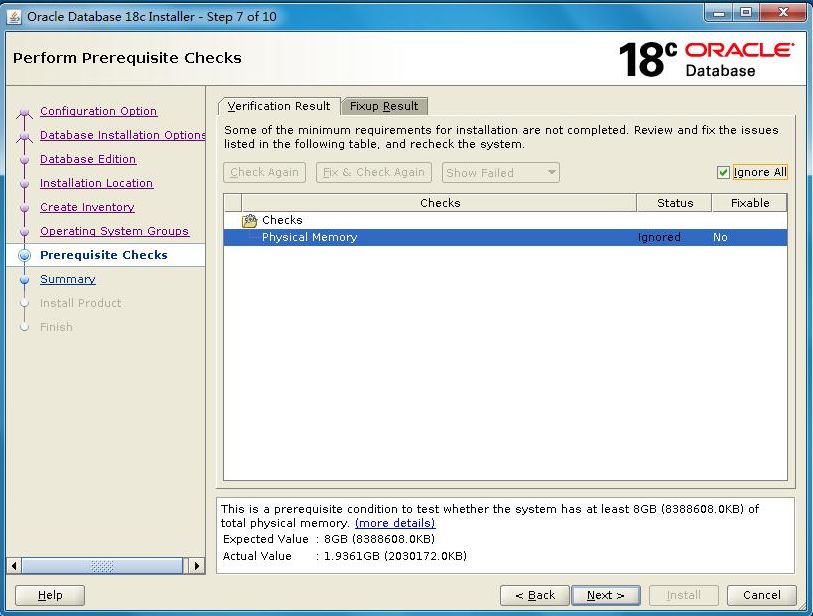
Task: Maximize the installer window
Action: click(746, 13)
